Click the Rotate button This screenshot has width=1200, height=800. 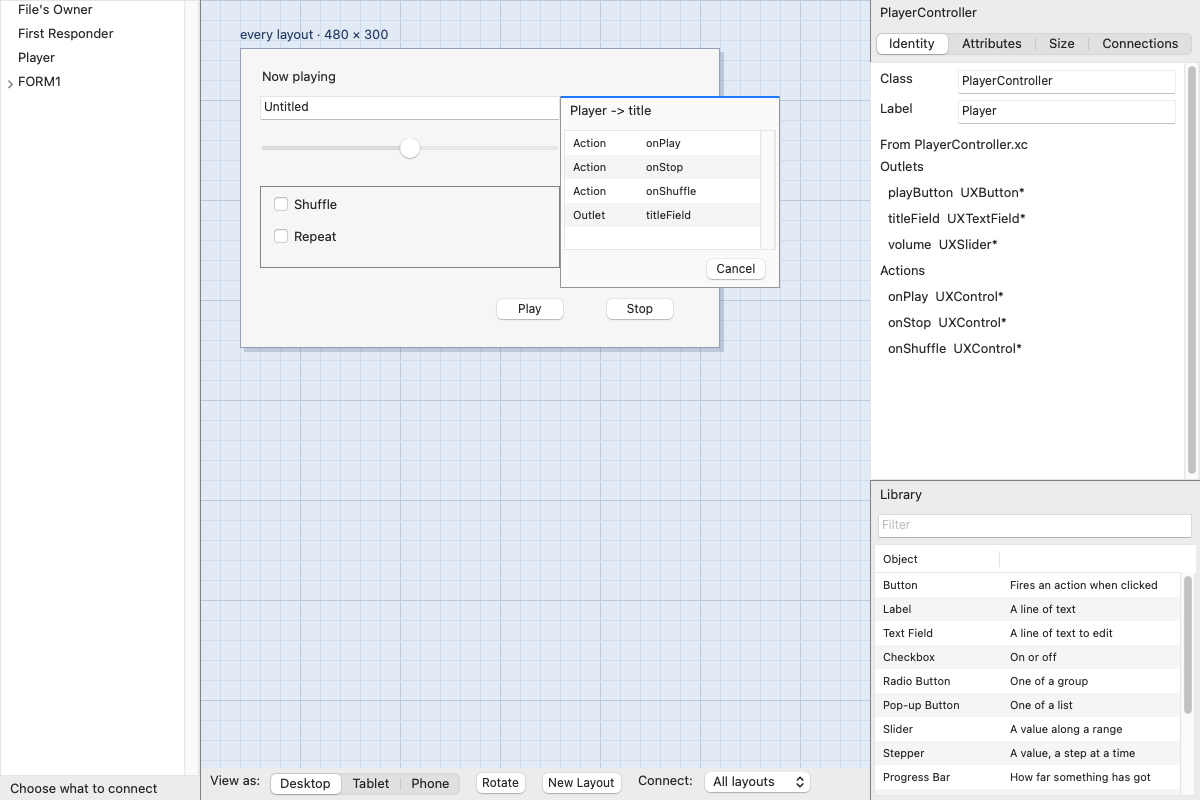(x=500, y=783)
